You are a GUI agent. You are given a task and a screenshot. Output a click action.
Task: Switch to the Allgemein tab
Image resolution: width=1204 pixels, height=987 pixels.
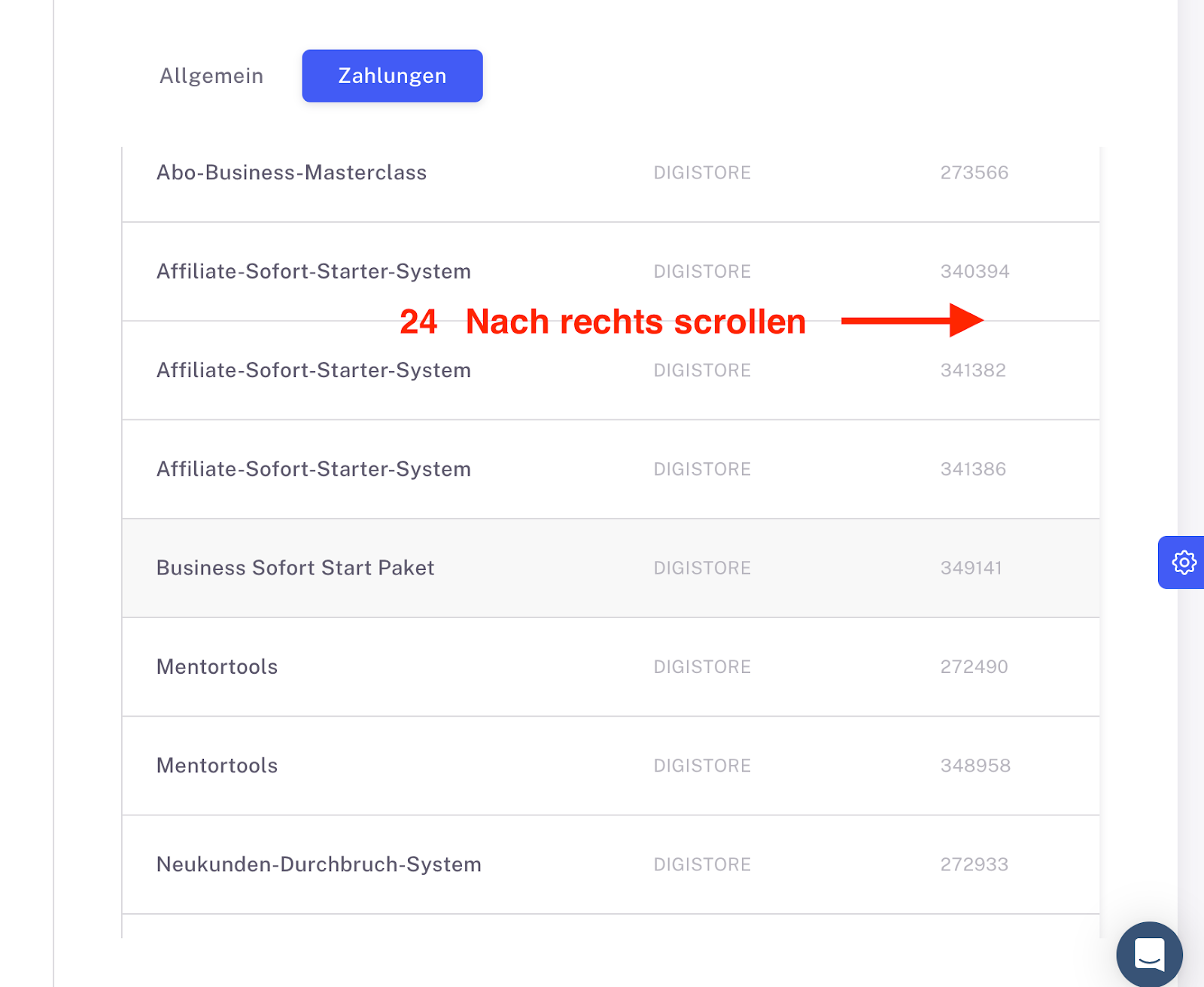click(211, 76)
